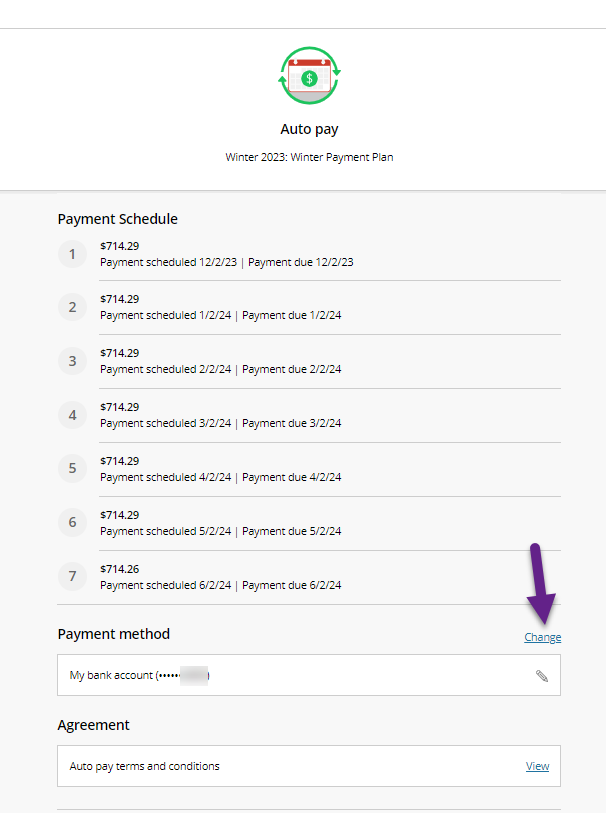Select the payment scheduled 1/2/24 row

[309, 307]
